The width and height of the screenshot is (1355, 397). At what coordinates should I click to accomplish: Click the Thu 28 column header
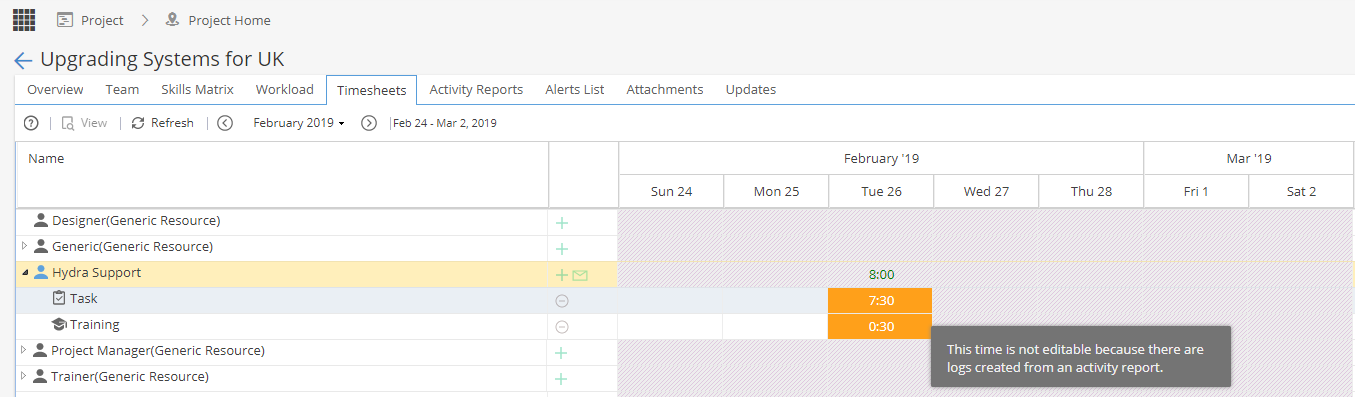pyautogui.click(x=1091, y=191)
